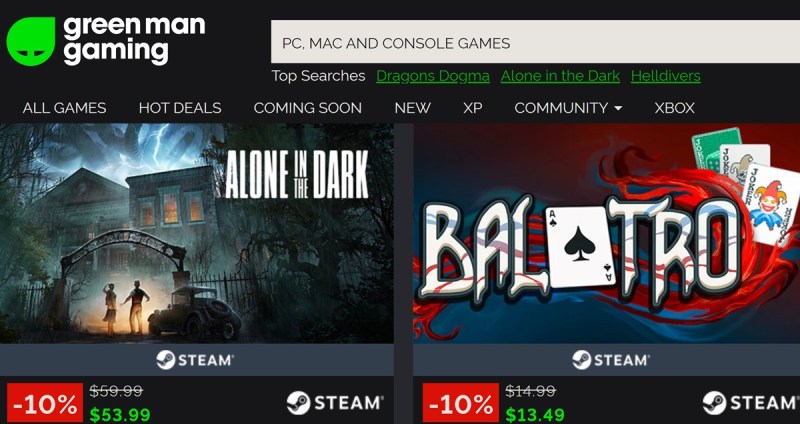Image resolution: width=800 pixels, height=424 pixels.
Task: Open the Balatro game banner image
Action: 607,233
